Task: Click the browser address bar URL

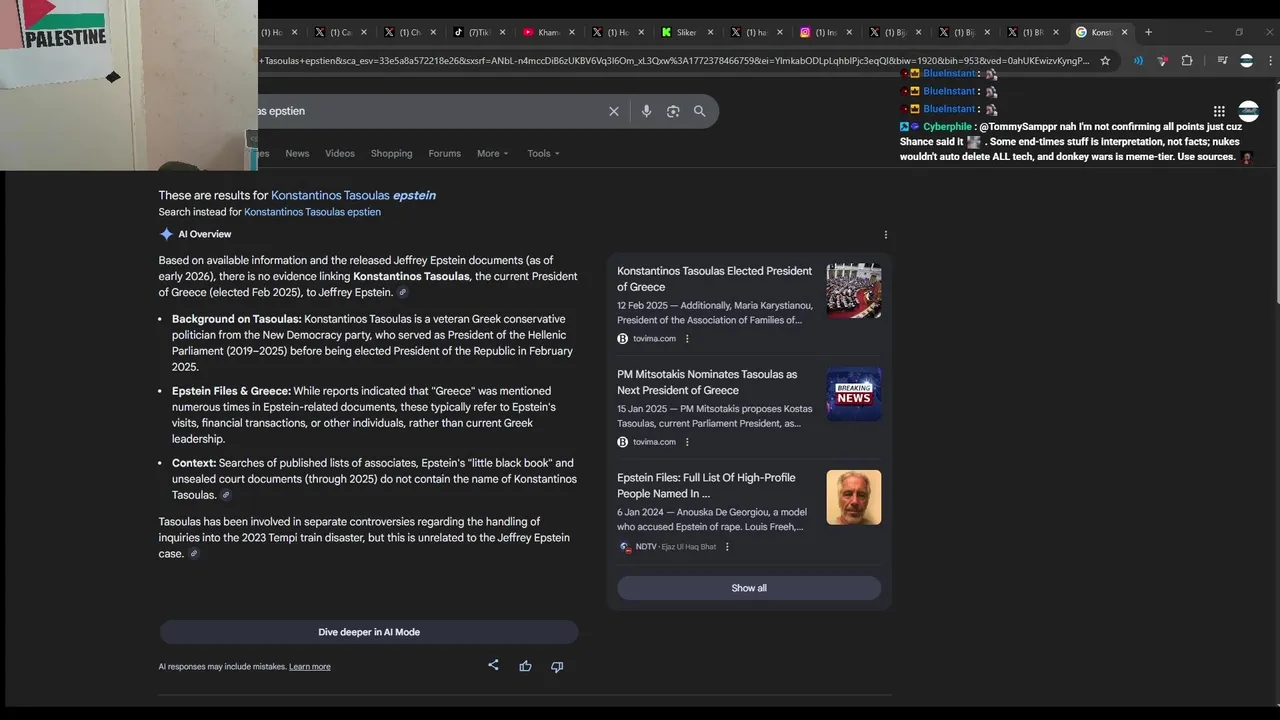Action: click(674, 61)
